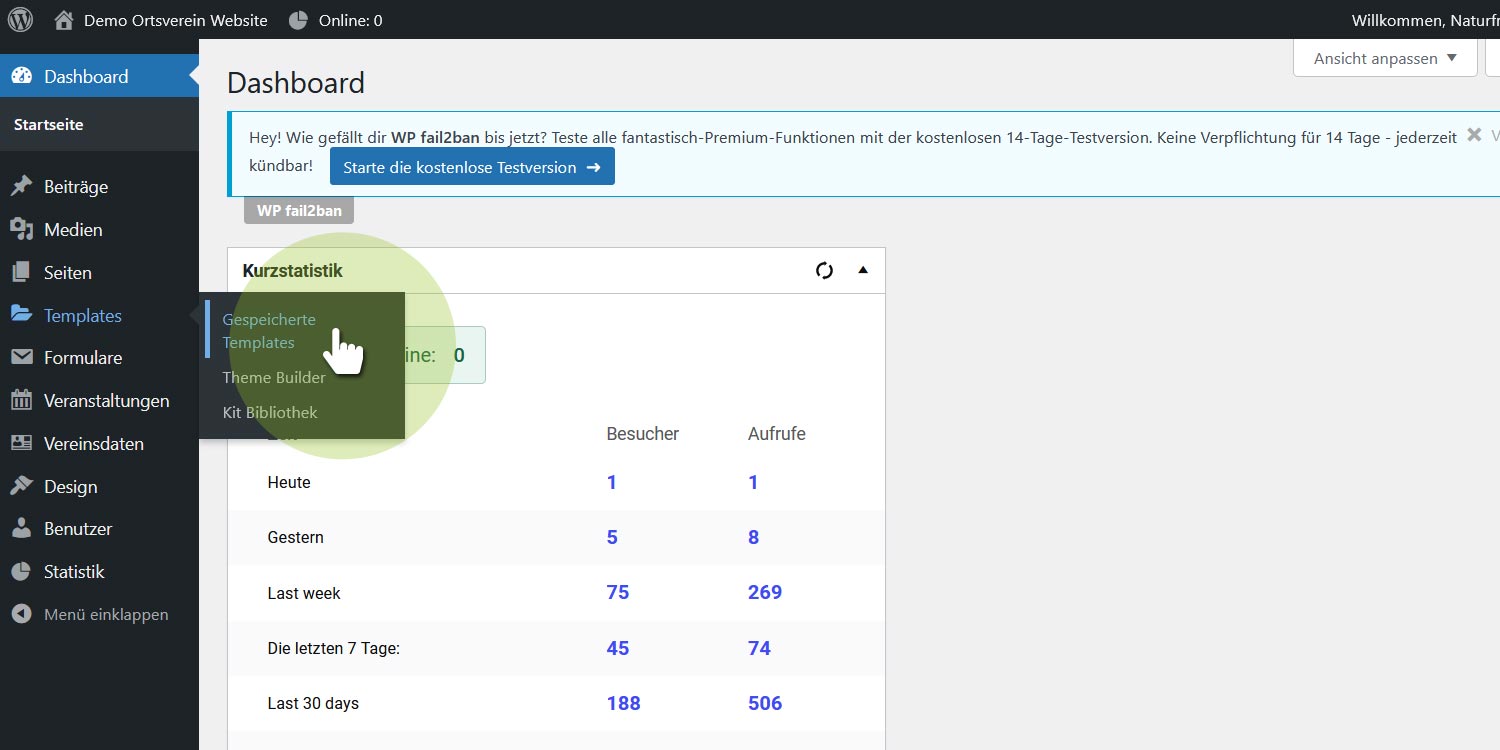This screenshot has width=1500, height=750.
Task: Click last 7 days visitors 45
Action: pyautogui.click(x=618, y=648)
